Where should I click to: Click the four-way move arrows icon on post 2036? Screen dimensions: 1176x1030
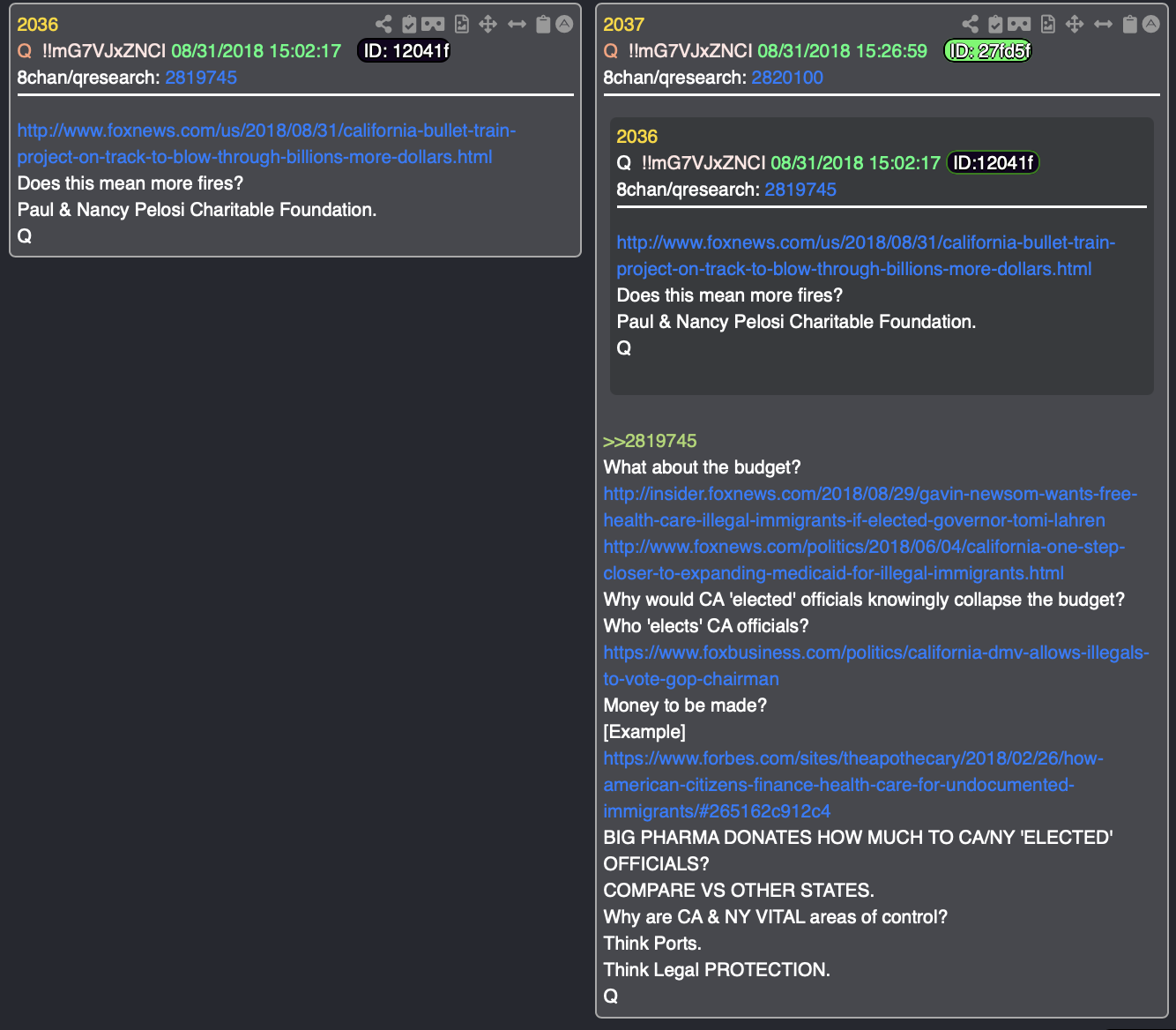pyautogui.click(x=488, y=25)
